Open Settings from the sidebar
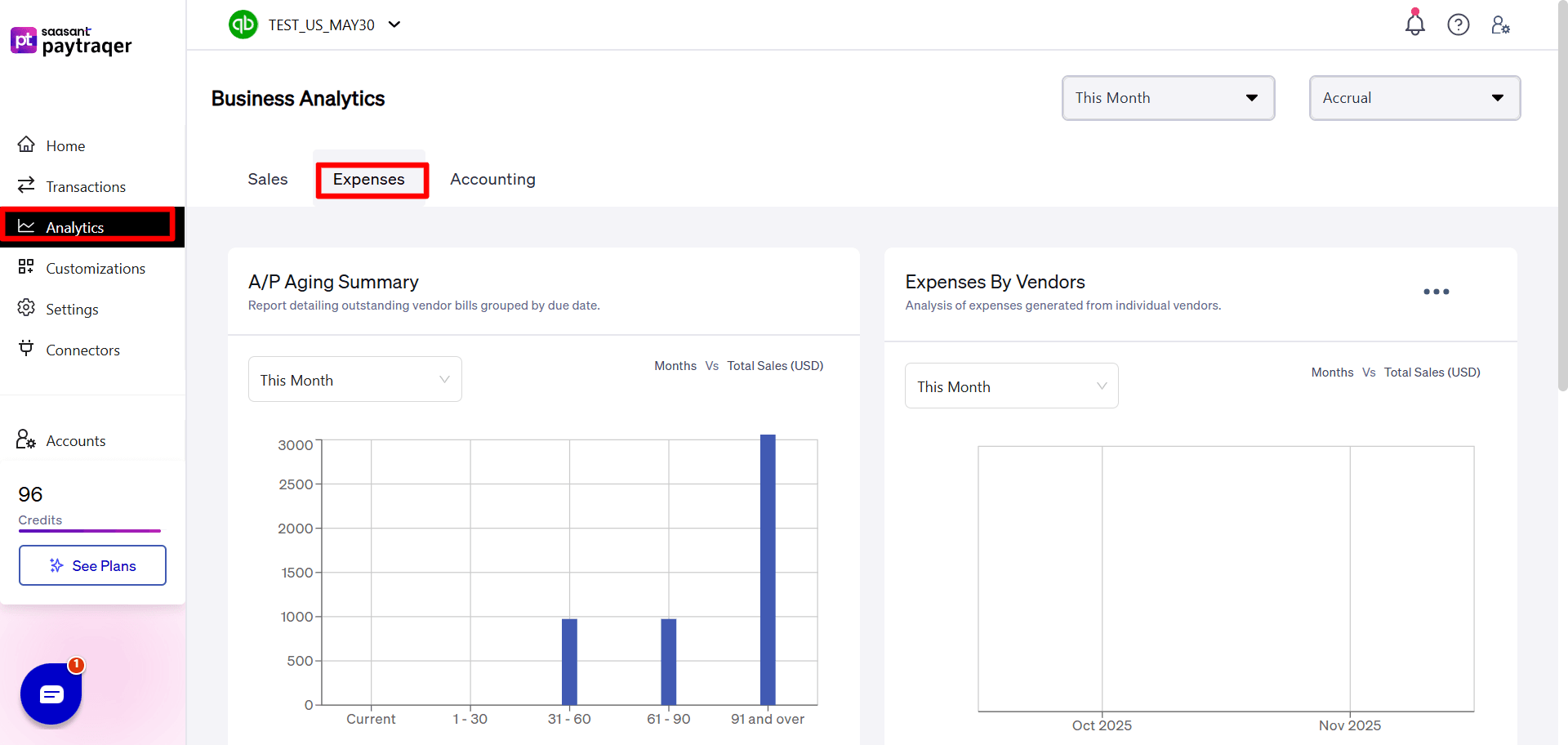 coord(73,309)
